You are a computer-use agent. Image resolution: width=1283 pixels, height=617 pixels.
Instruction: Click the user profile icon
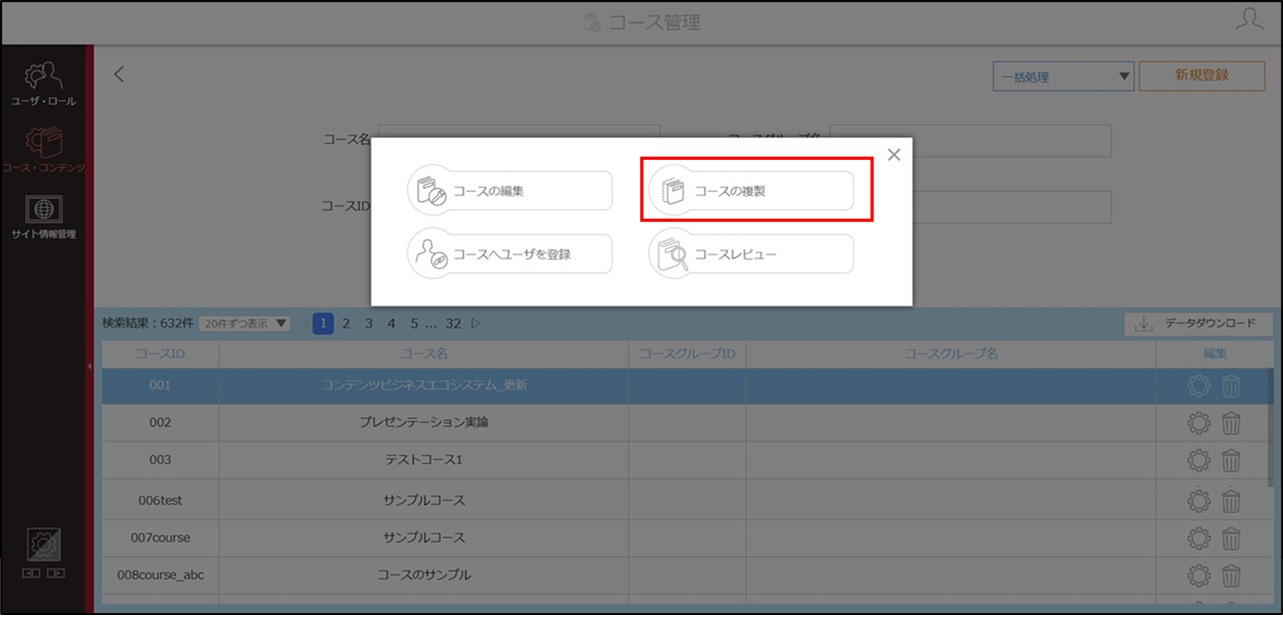[x=1250, y=20]
